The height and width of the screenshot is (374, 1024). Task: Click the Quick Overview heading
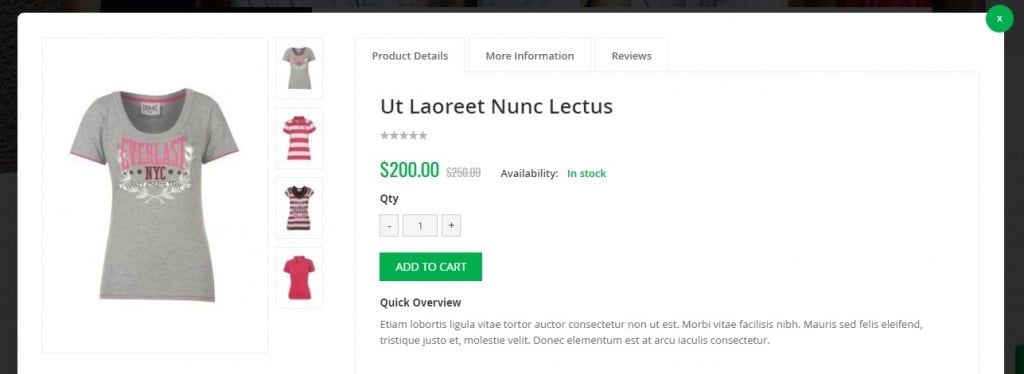coord(421,302)
